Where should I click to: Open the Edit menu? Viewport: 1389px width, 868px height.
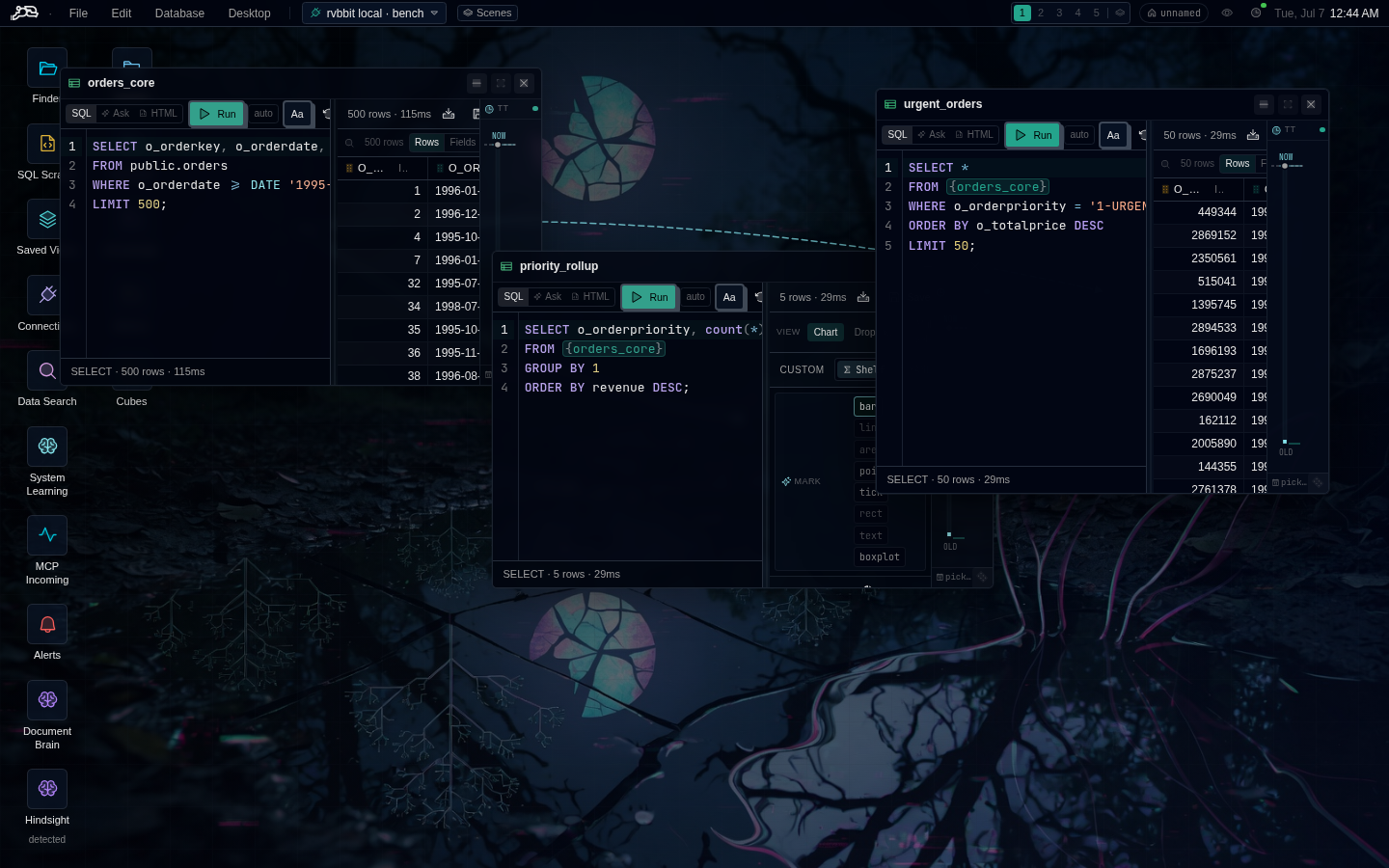[x=122, y=13]
